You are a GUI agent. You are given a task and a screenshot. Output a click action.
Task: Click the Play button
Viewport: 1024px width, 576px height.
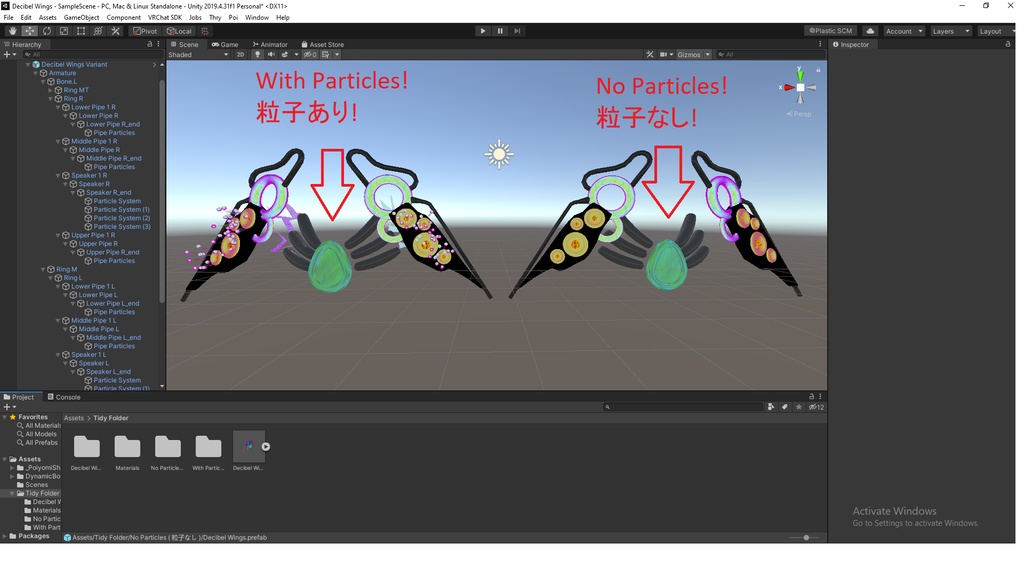[x=483, y=31]
